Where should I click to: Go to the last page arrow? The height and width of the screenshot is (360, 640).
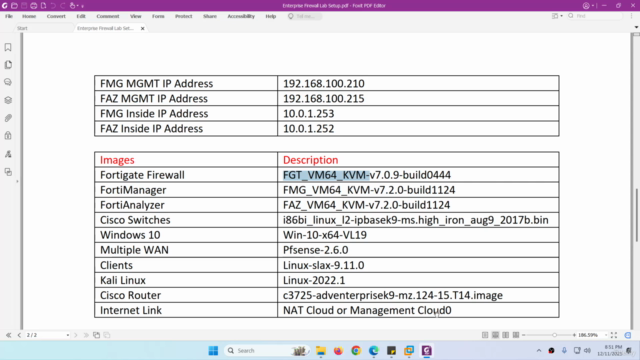pos(86,335)
